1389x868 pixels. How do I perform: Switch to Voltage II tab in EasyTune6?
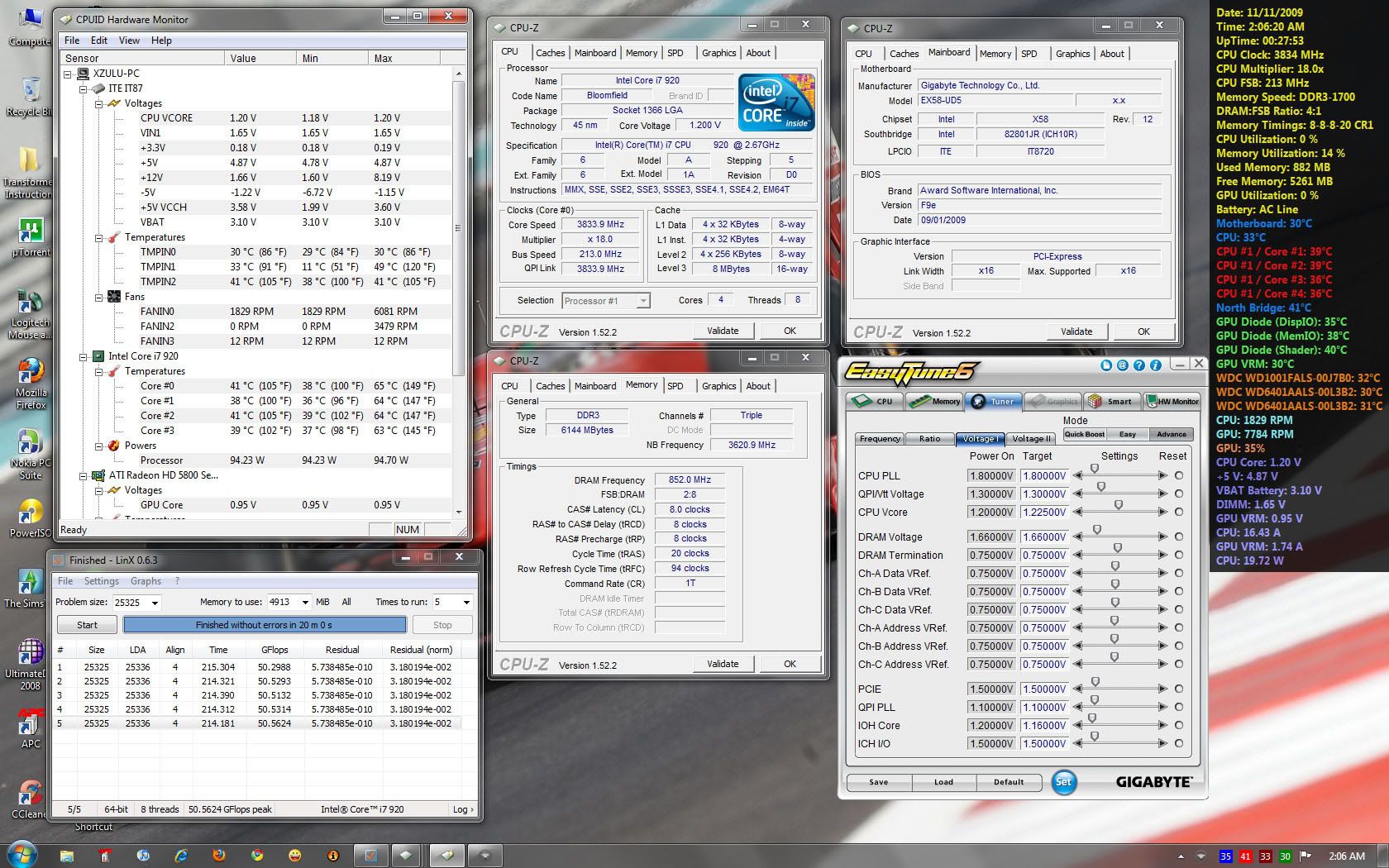coord(1031,439)
